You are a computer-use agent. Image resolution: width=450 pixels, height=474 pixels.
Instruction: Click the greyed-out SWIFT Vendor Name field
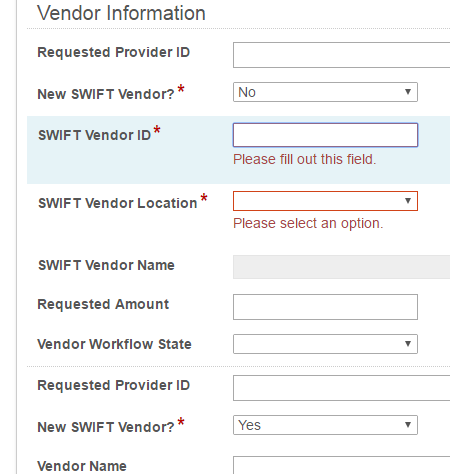[341, 267]
